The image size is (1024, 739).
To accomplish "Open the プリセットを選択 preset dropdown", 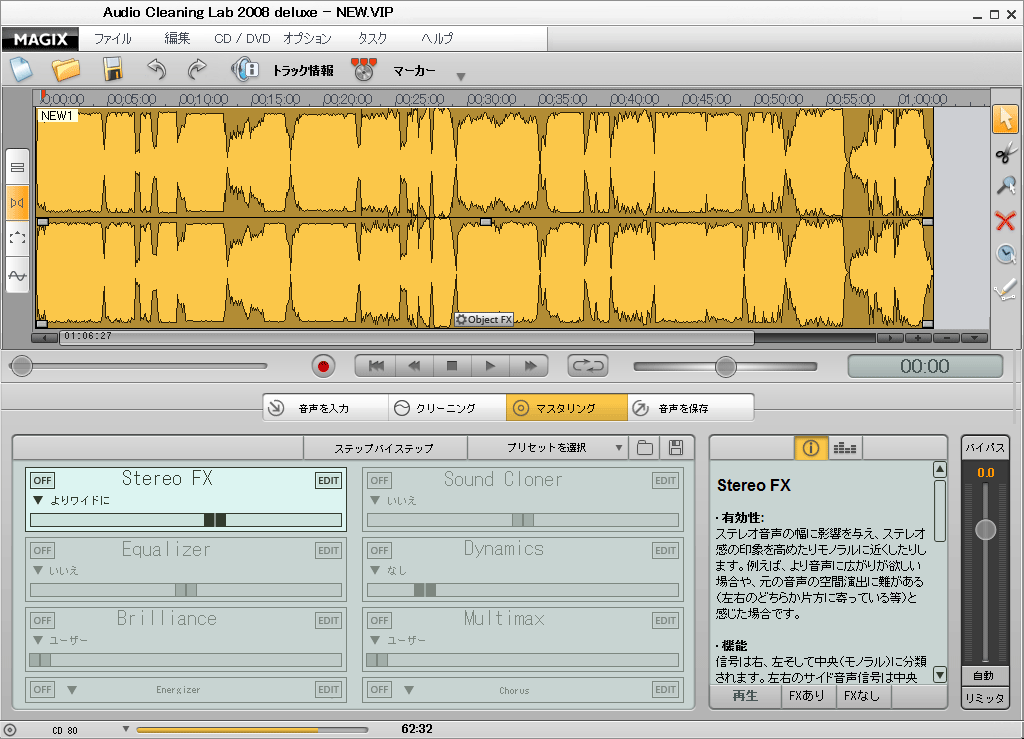I will click(x=548, y=448).
